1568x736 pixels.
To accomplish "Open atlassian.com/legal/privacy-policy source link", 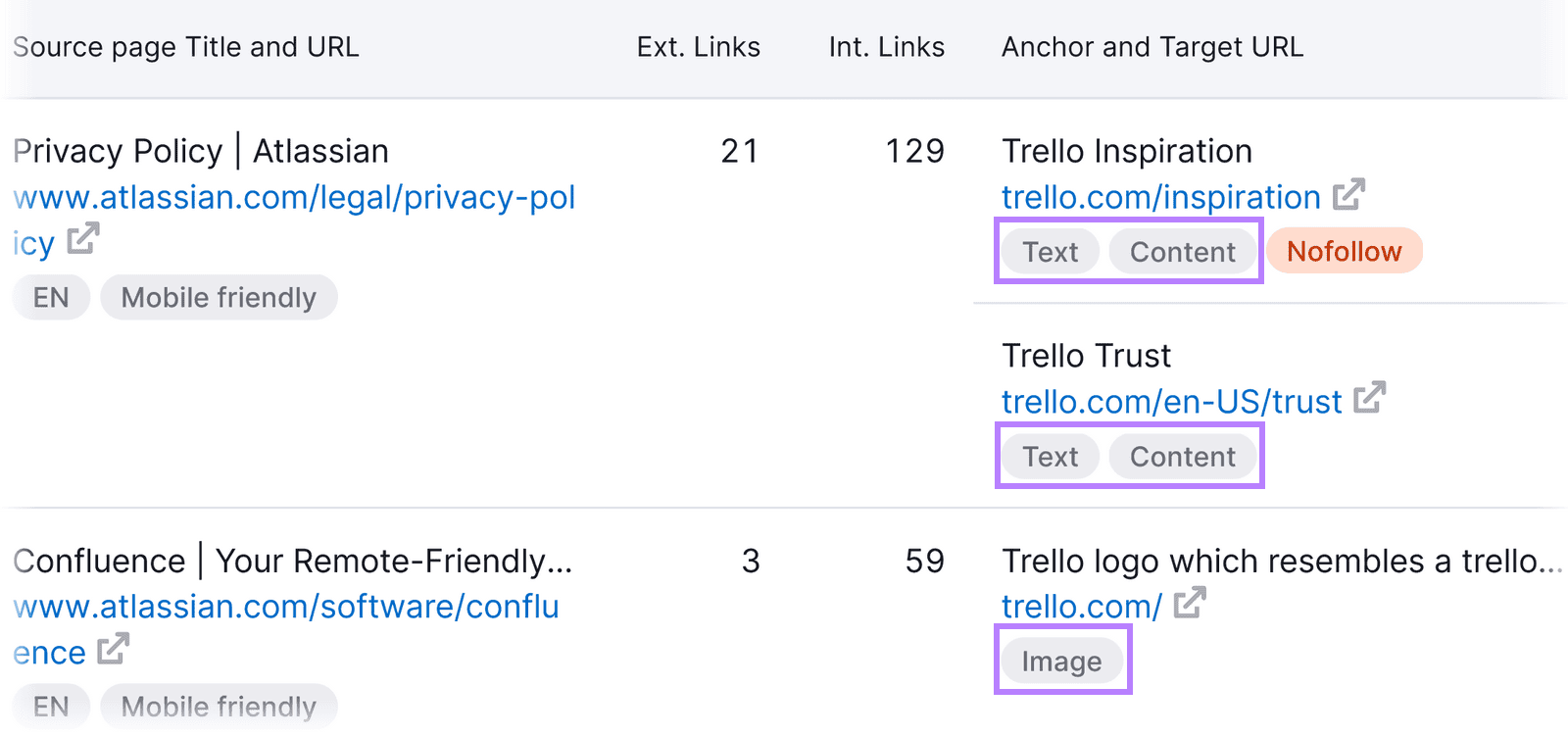I will pos(294,198).
